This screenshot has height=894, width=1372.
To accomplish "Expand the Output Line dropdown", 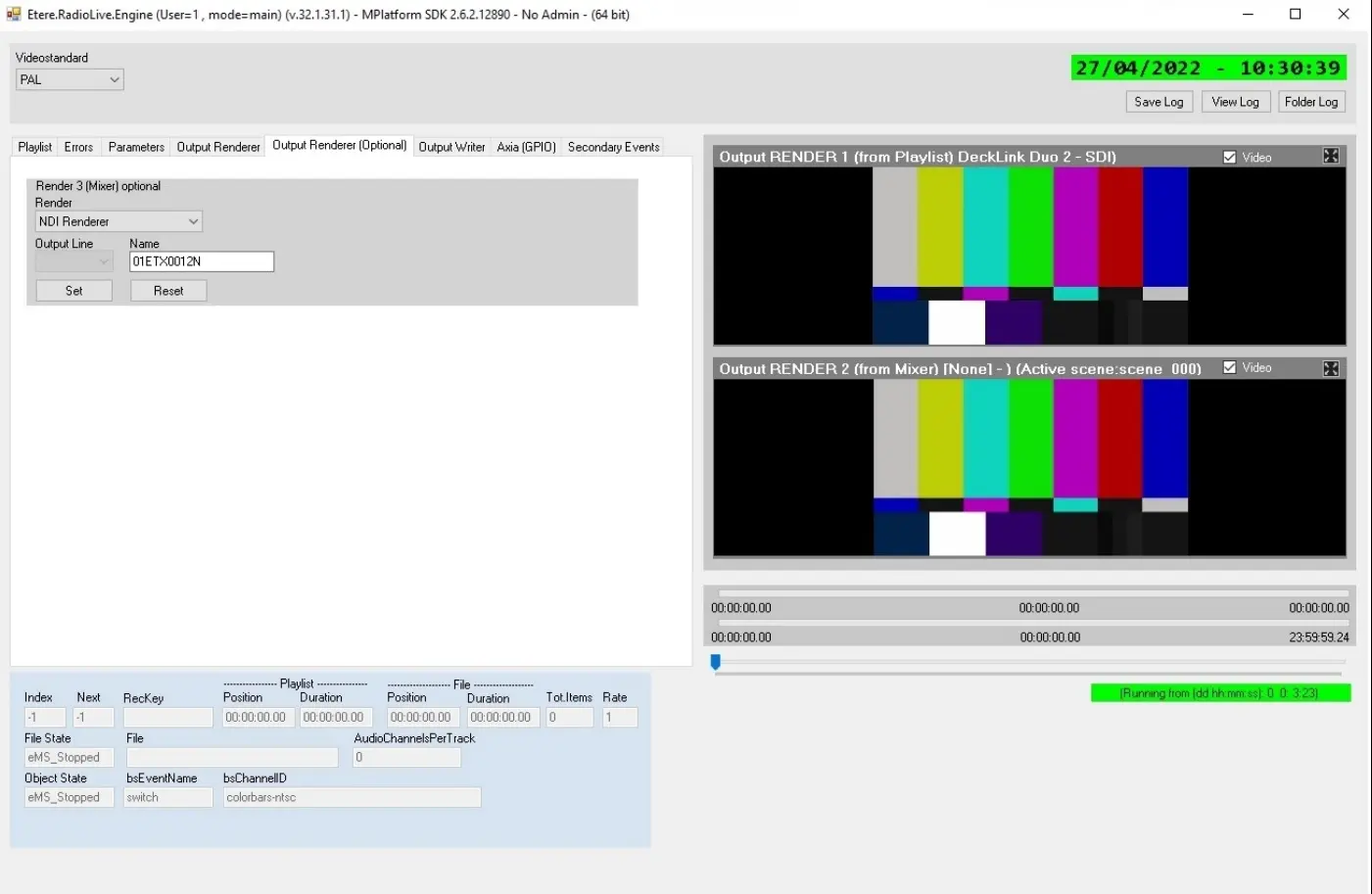I will 74,261.
